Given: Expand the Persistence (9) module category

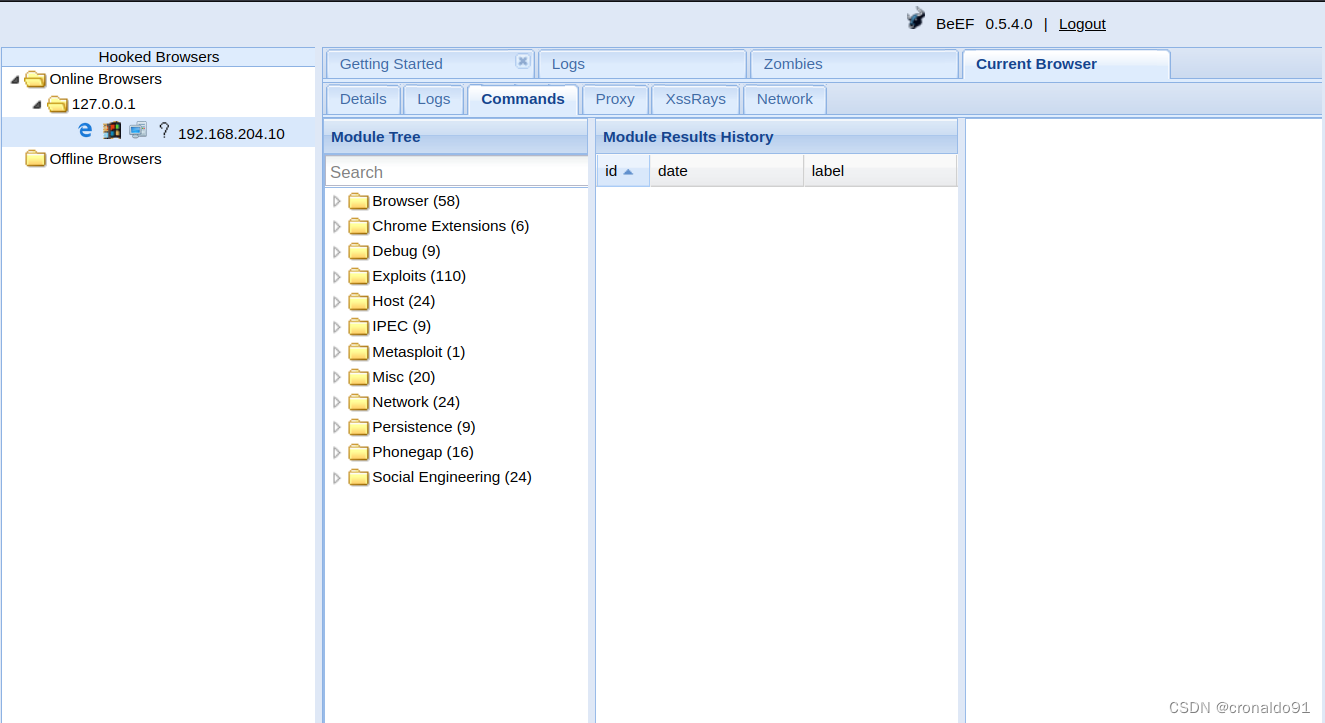Looking at the screenshot, I should (337, 427).
